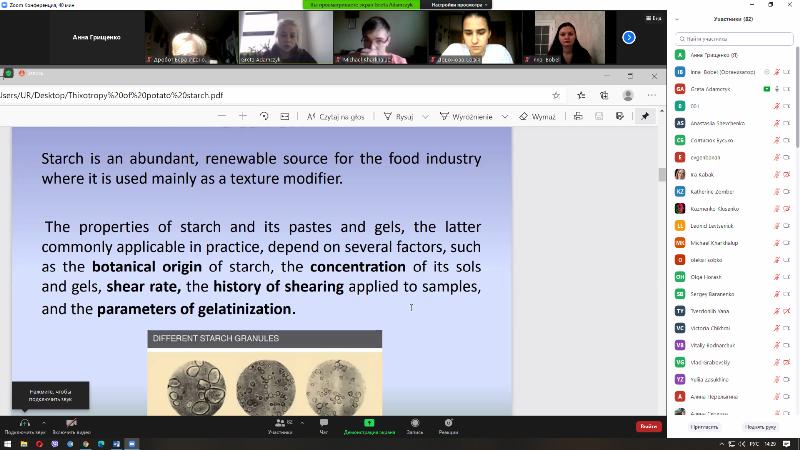Click Raise Hand button in participants panel
Viewport: 800px width, 450px height.
[760, 427]
